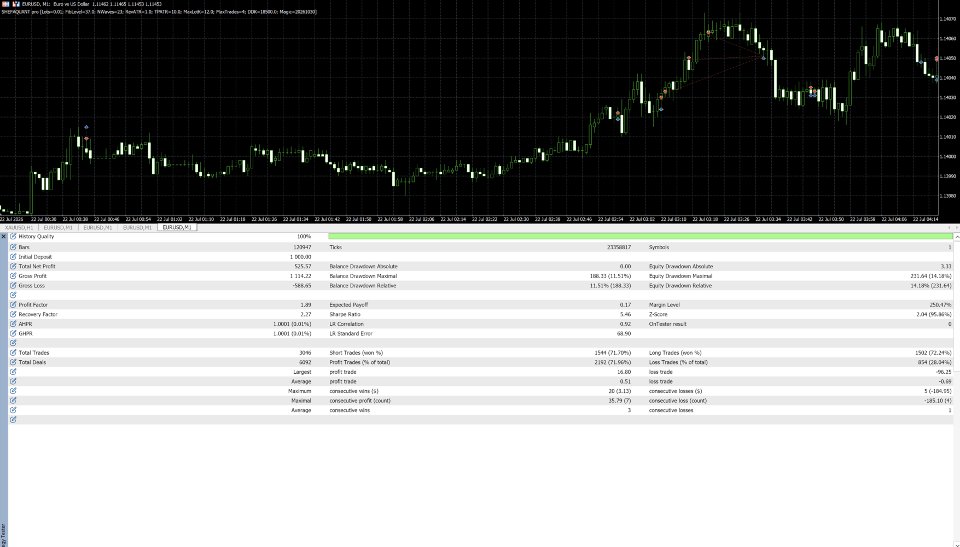Click the edit icon beside Total Net Profit

pos(13,266)
